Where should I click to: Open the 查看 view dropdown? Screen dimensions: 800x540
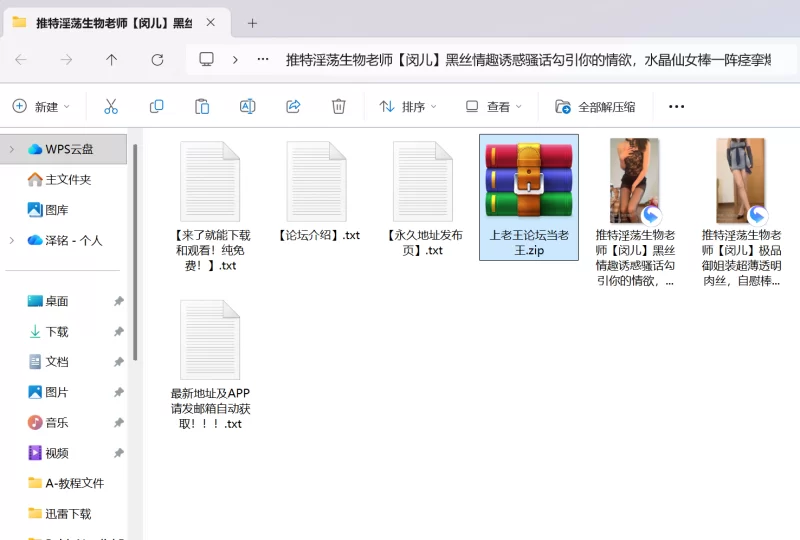coord(493,106)
